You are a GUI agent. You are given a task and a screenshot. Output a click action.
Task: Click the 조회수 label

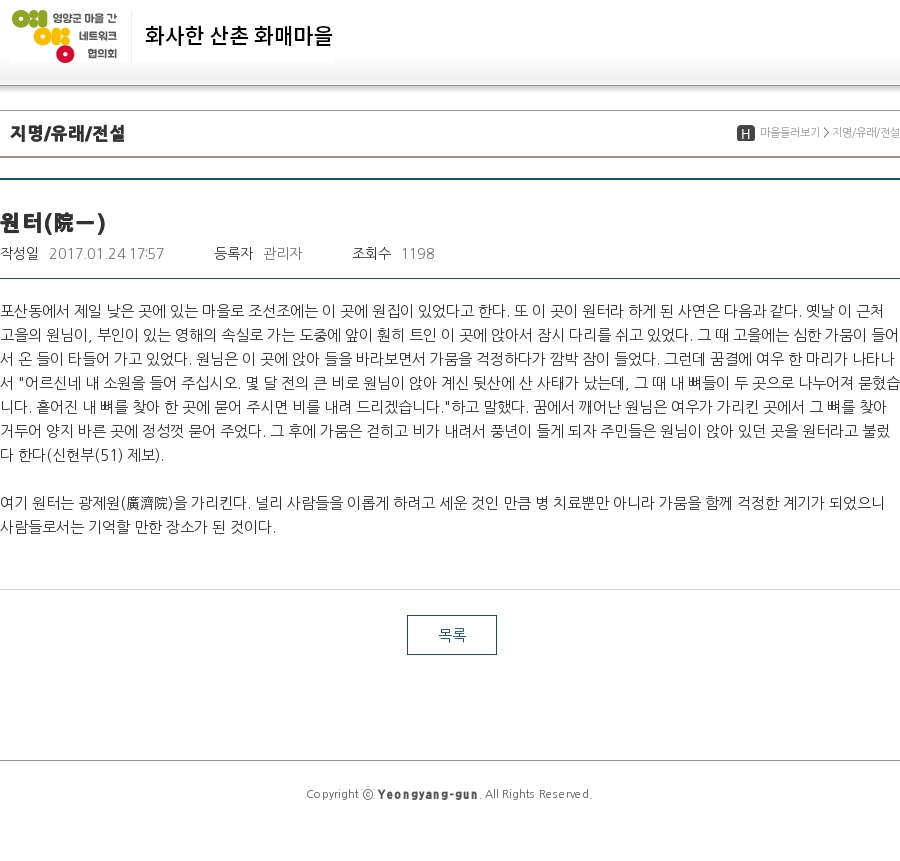[x=371, y=253]
